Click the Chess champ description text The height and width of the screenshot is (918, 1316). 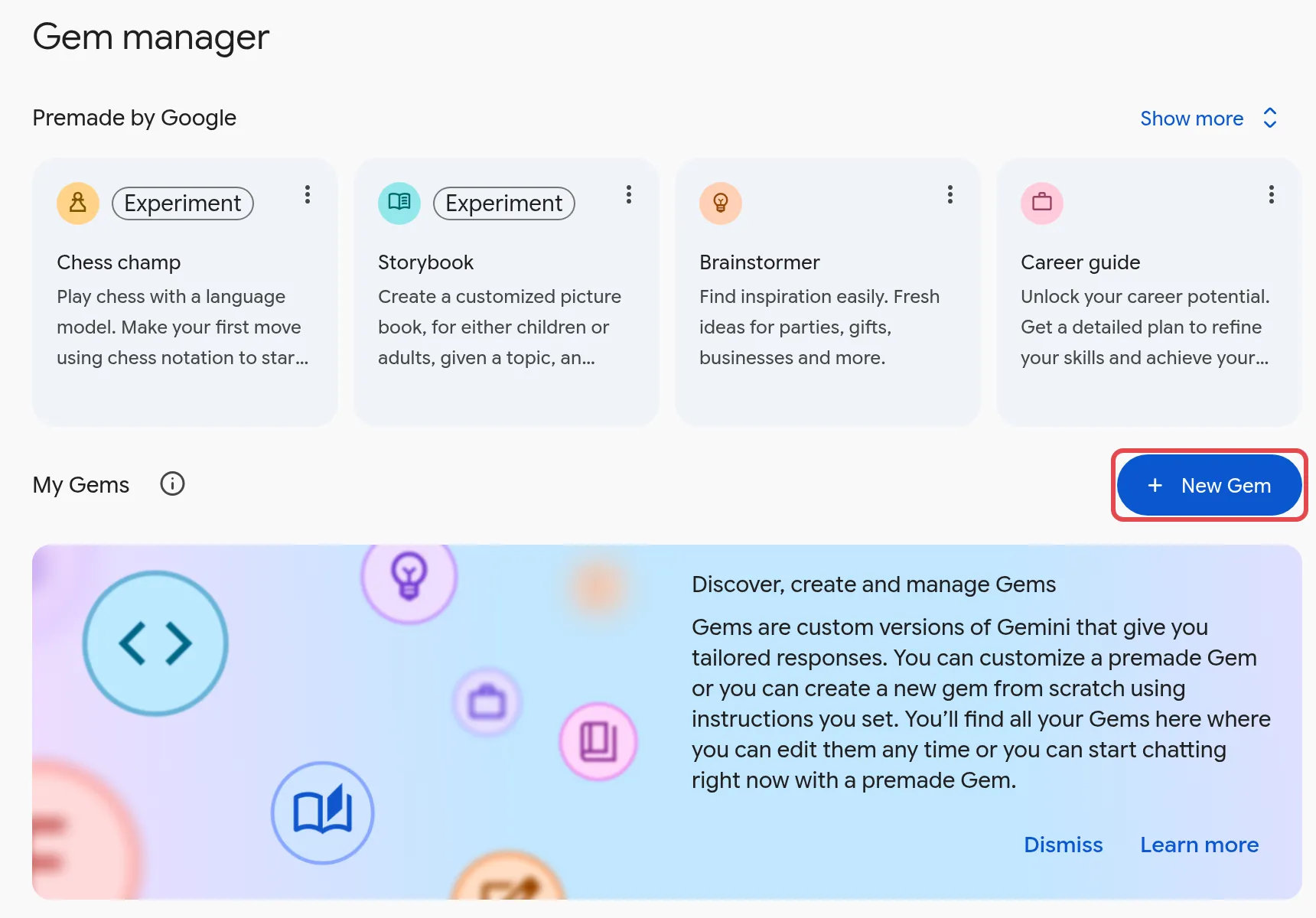tap(183, 327)
